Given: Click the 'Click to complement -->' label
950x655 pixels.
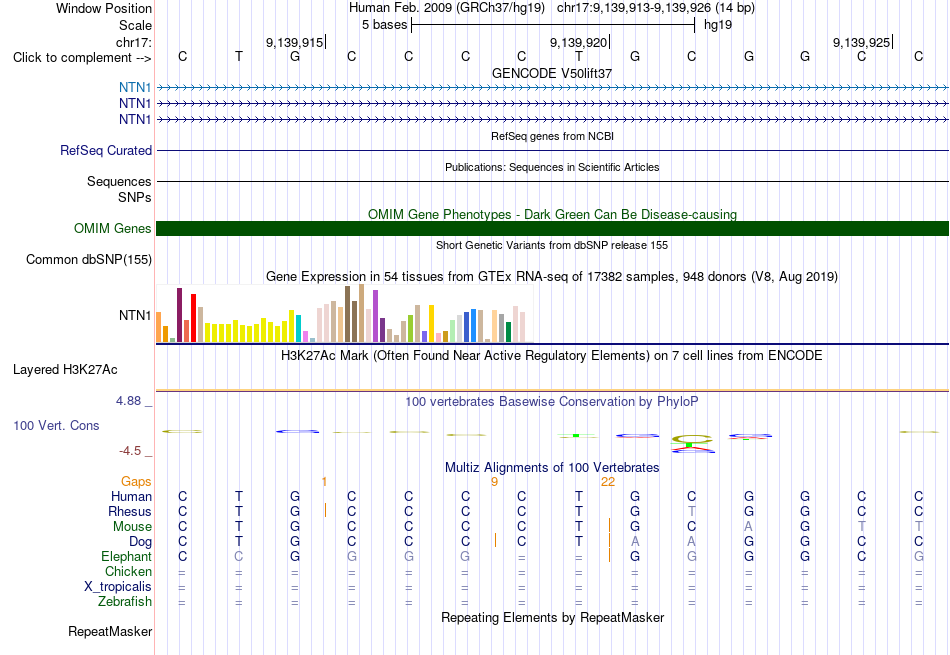Looking at the screenshot, I should click(82, 58).
